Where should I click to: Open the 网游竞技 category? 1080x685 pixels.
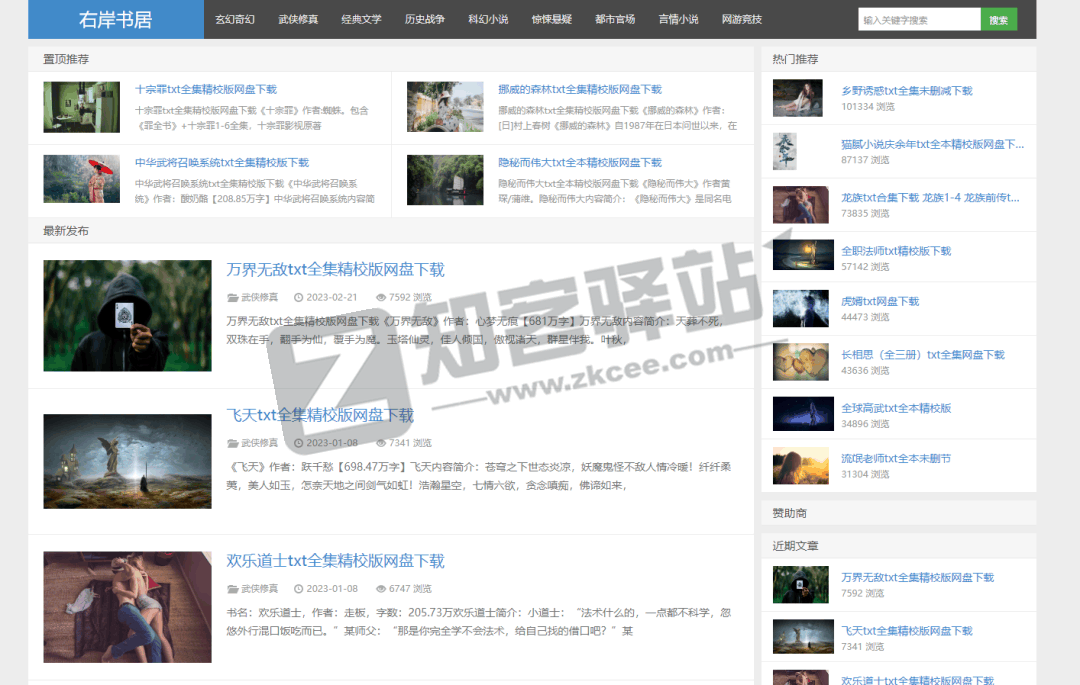click(x=741, y=20)
